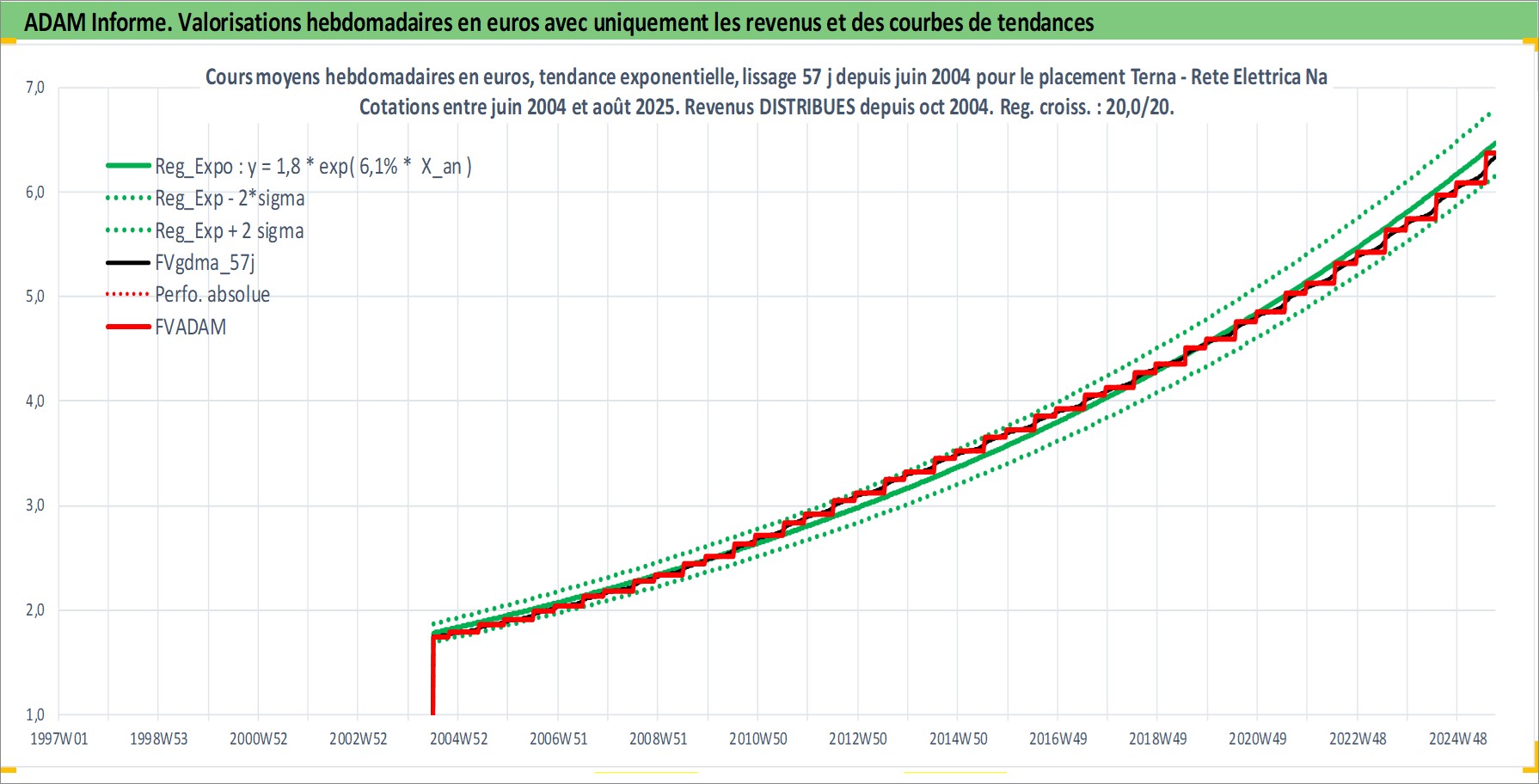
Task: Click legend entry 'Reg_Exp - 2*sigma'
Action: pyautogui.click(x=230, y=199)
